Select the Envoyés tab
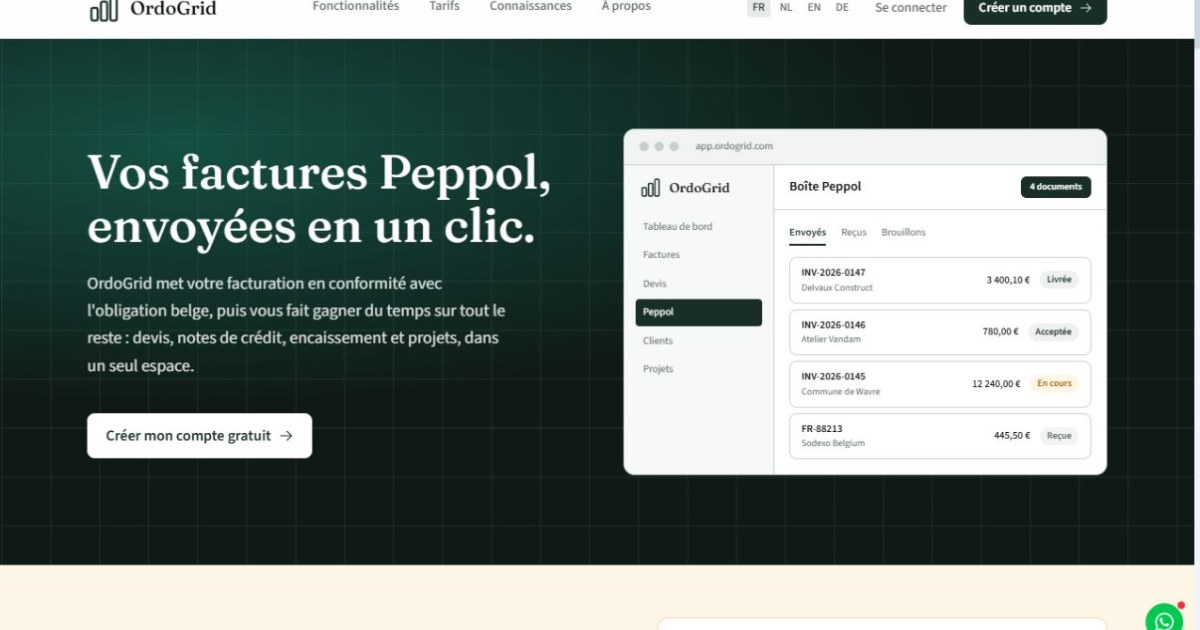Screen dimensions: 1200x630 807,233
